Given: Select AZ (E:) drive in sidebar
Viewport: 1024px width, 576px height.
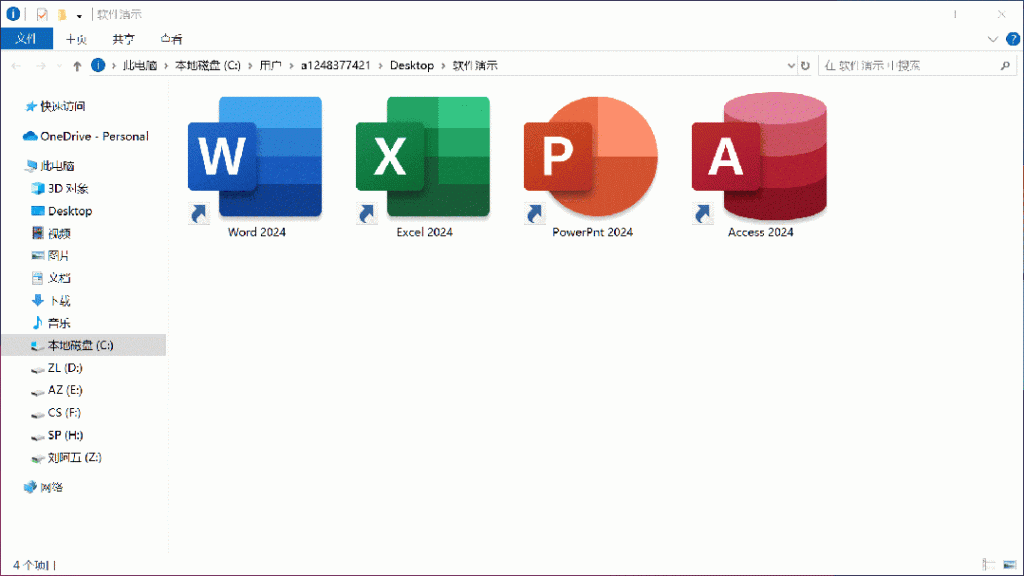Looking at the screenshot, I should (65, 390).
